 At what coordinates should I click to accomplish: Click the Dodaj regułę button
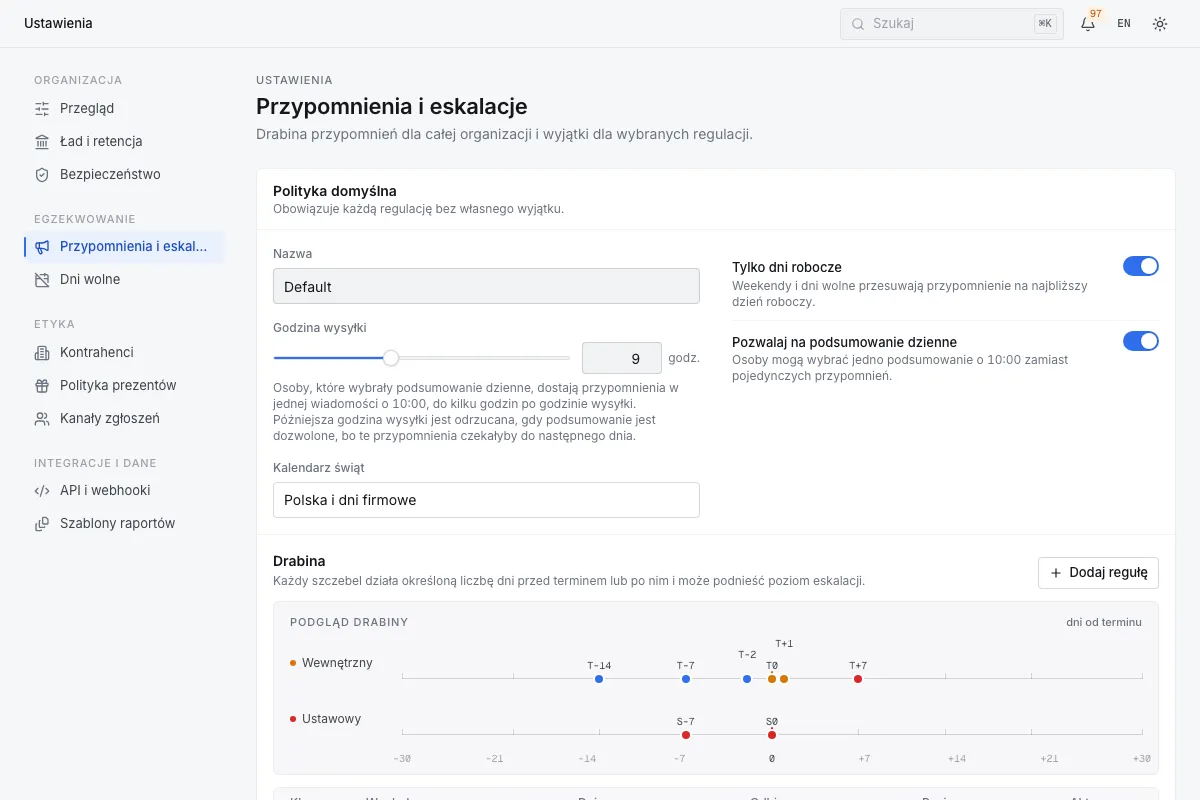click(x=1098, y=573)
